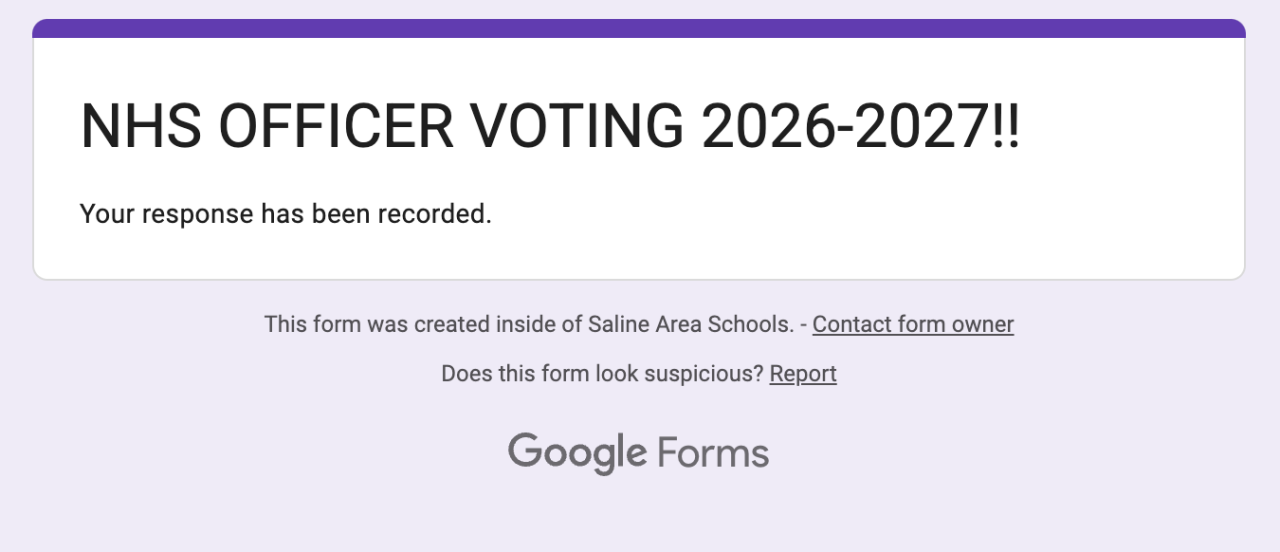
Task: Click the word NHS in the heading
Action: click(x=140, y=127)
